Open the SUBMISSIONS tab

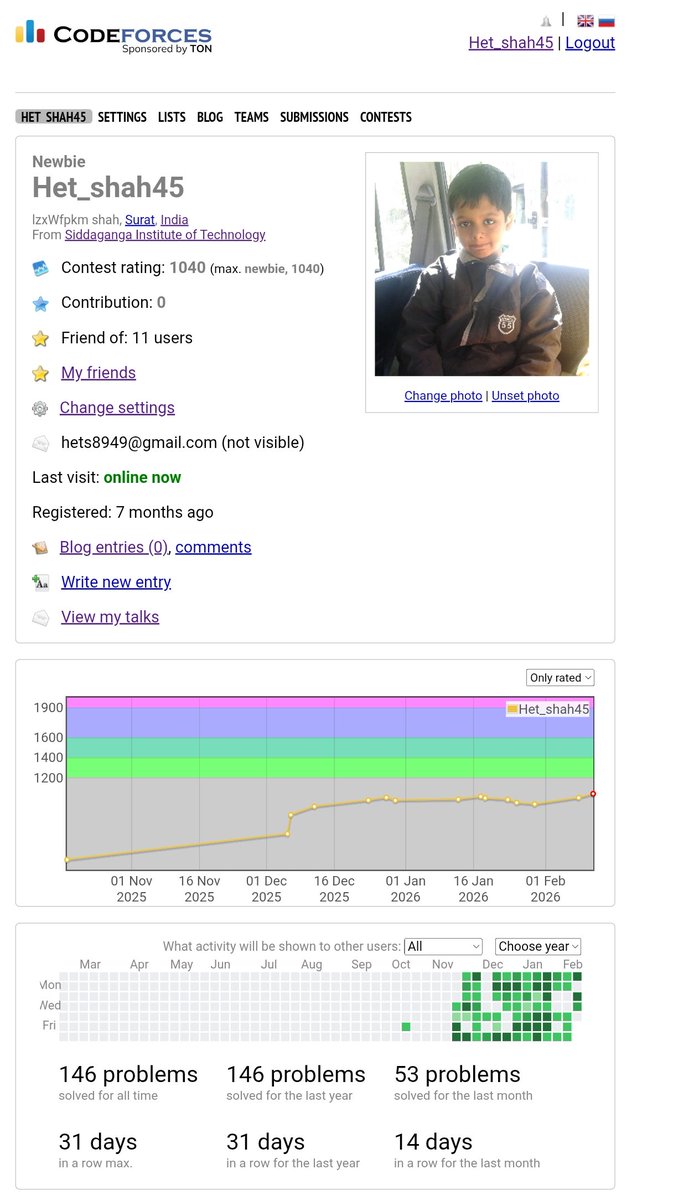click(x=314, y=117)
